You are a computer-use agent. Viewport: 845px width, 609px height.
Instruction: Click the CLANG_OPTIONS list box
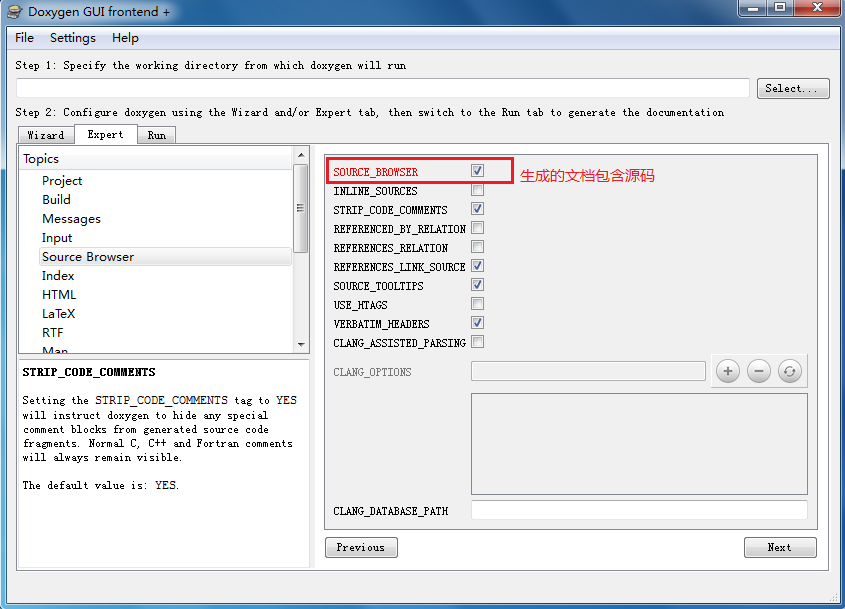point(639,444)
